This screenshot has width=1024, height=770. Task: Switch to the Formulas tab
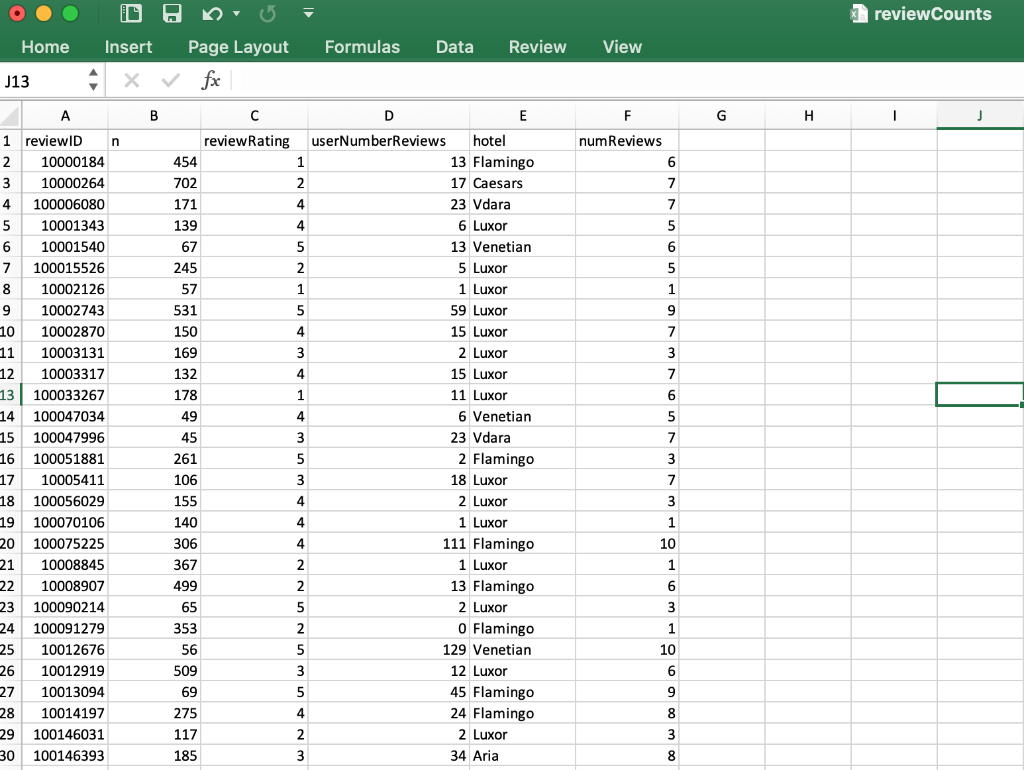[362, 47]
